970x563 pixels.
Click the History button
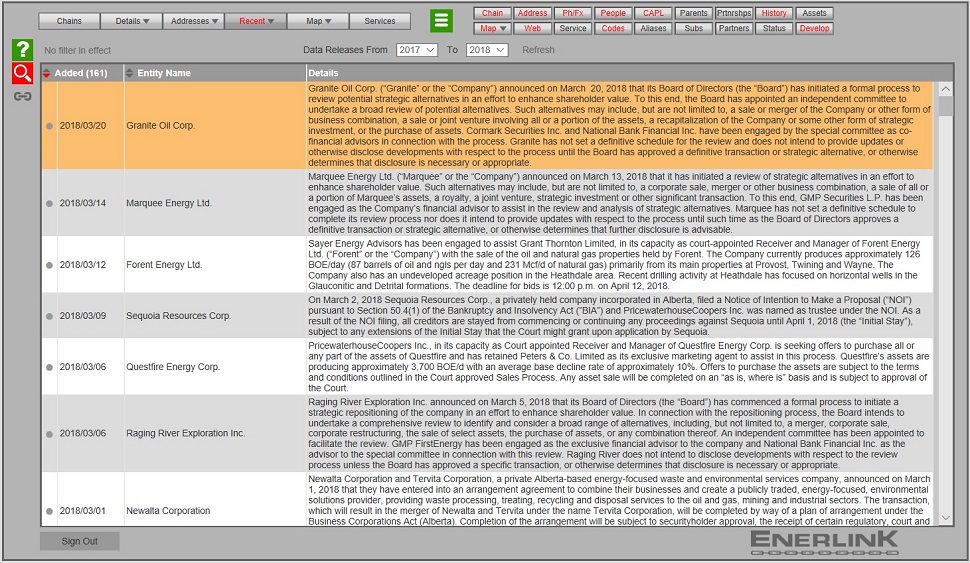click(774, 13)
